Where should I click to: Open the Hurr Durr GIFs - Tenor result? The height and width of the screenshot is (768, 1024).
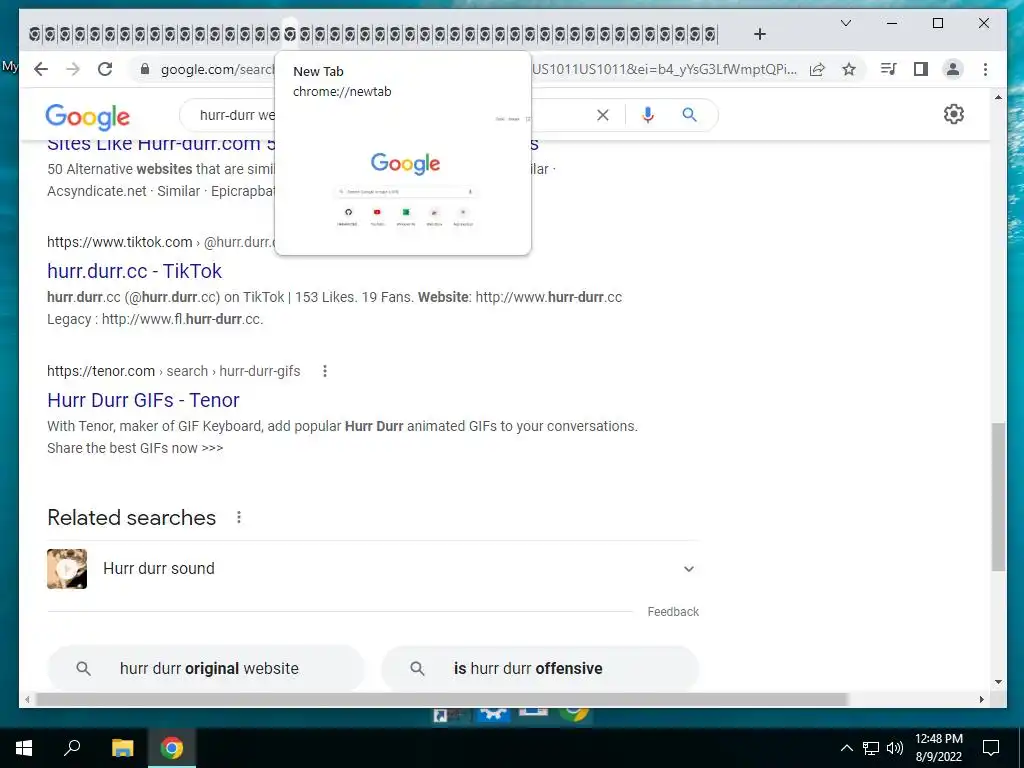tap(143, 400)
